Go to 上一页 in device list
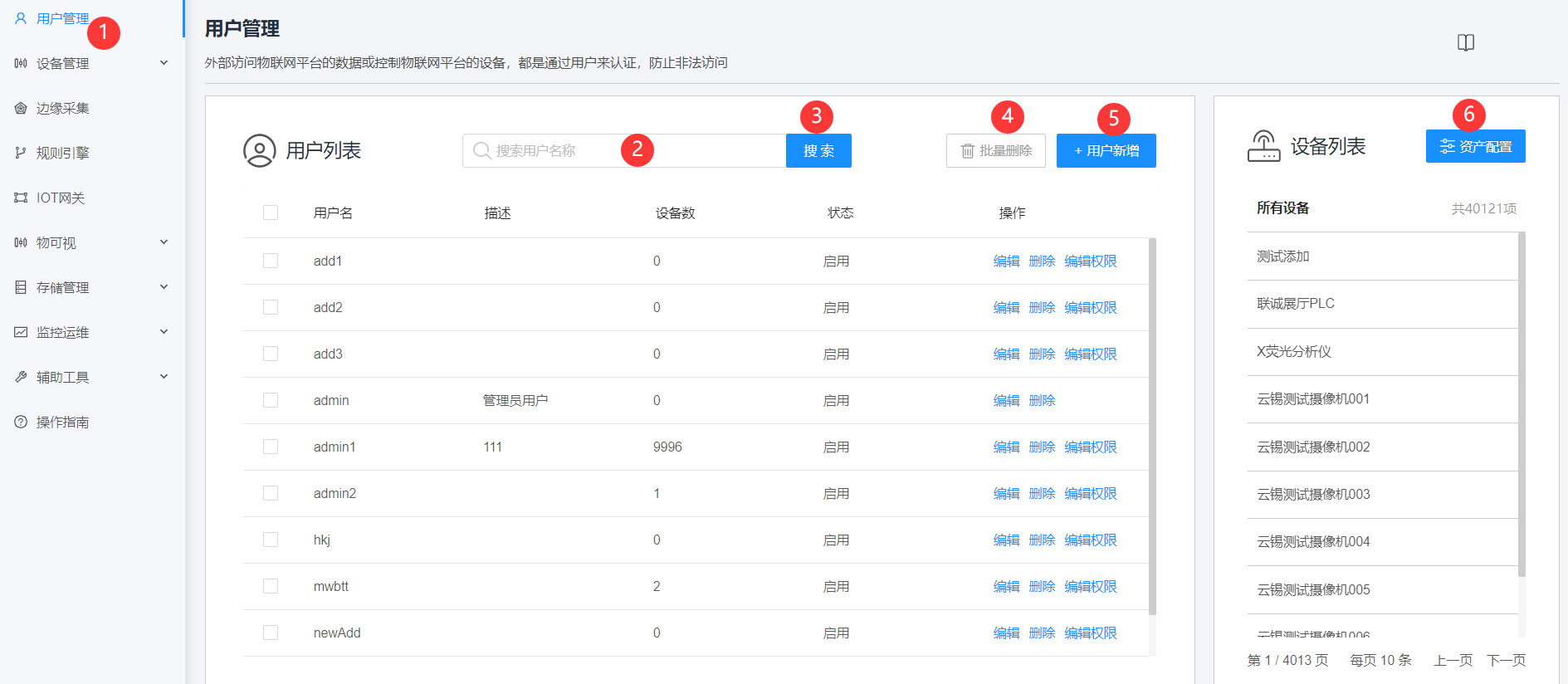Viewport: 1568px width, 684px height. tap(1453, 660)
